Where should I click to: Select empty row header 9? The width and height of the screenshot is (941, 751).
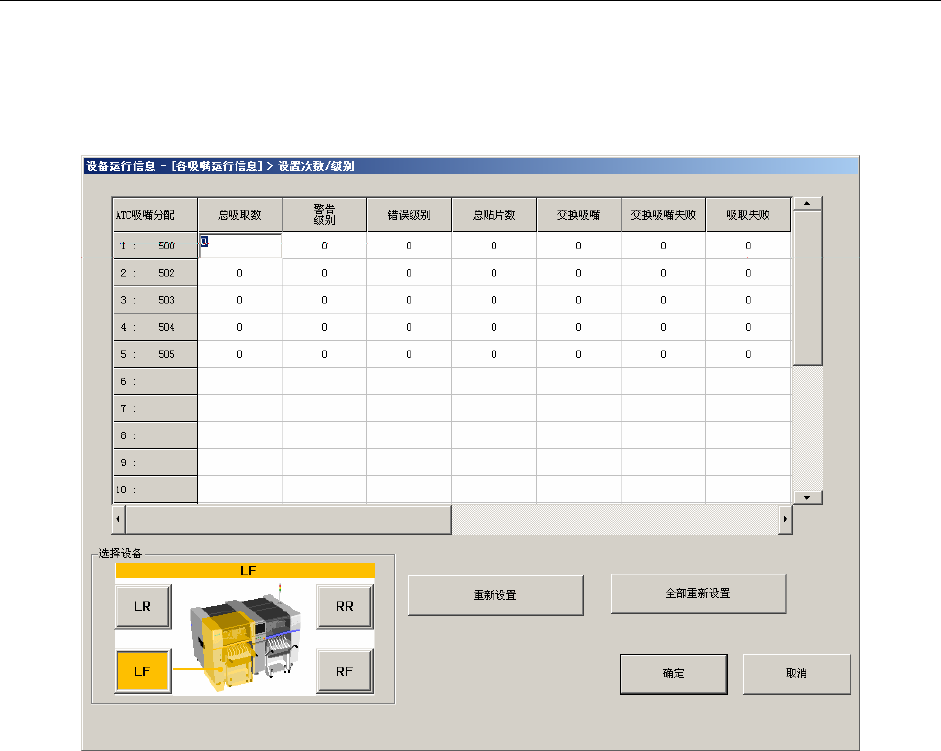coord(155,462)
